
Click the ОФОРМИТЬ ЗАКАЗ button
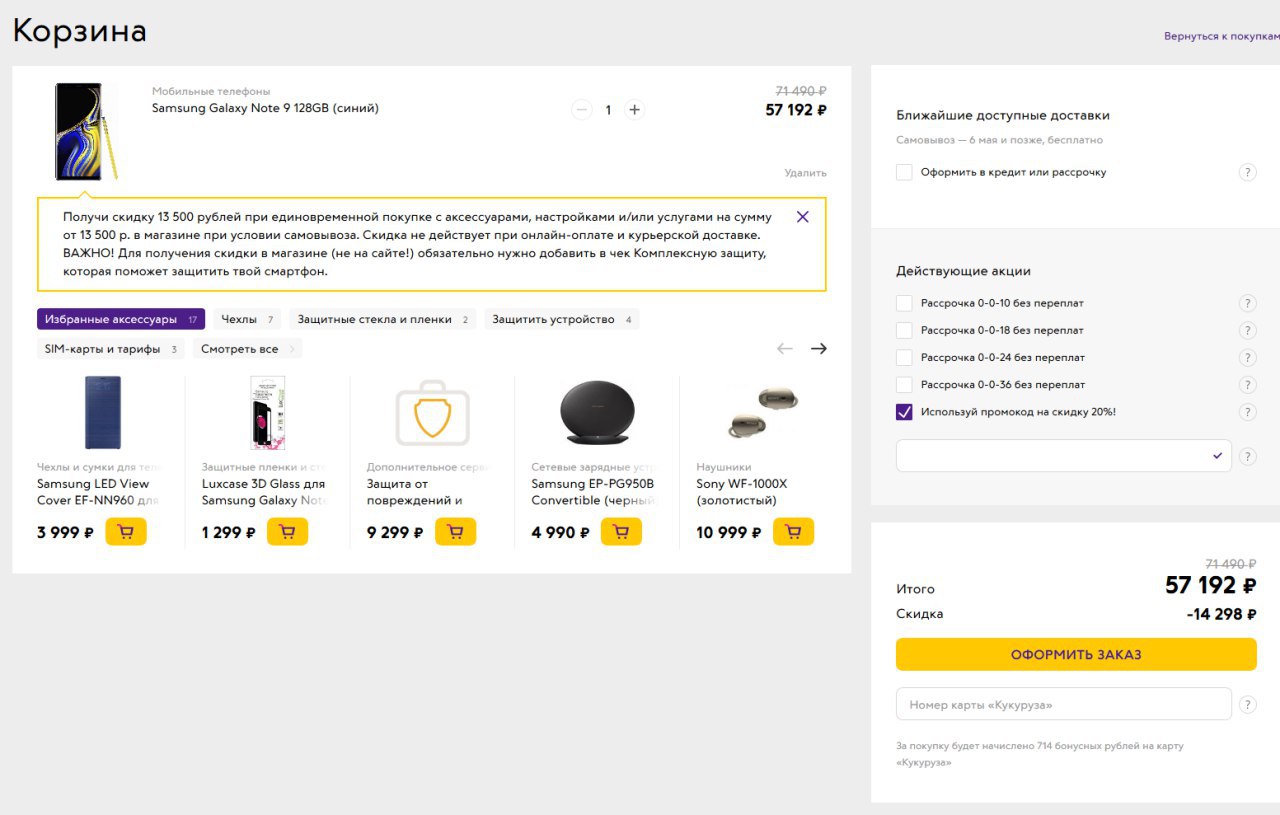coord(1076,655)
